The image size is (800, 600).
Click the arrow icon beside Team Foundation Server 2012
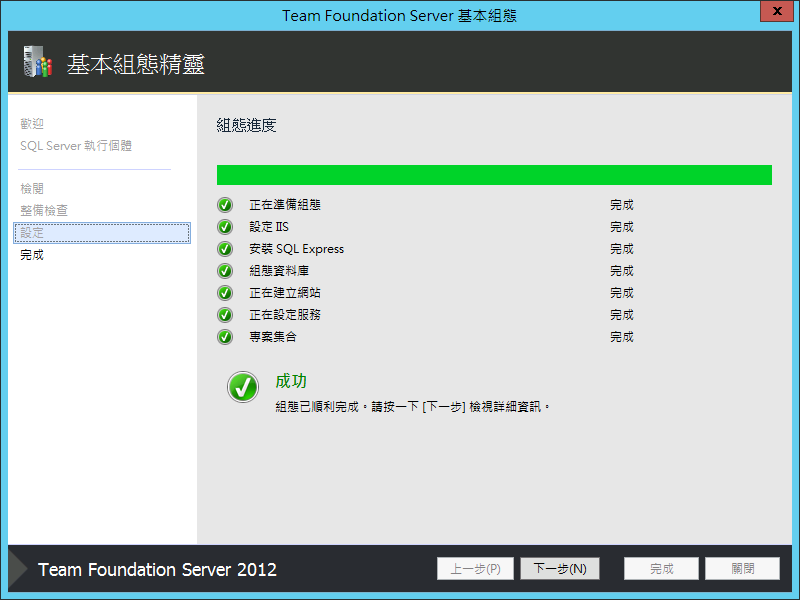pyautogui.click(x=18, y=569)
